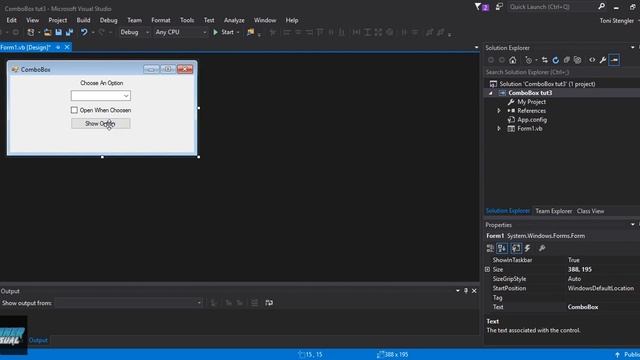Click the View Code icon in Solution Explorer
640x360 pixels.
coord(592,60)
